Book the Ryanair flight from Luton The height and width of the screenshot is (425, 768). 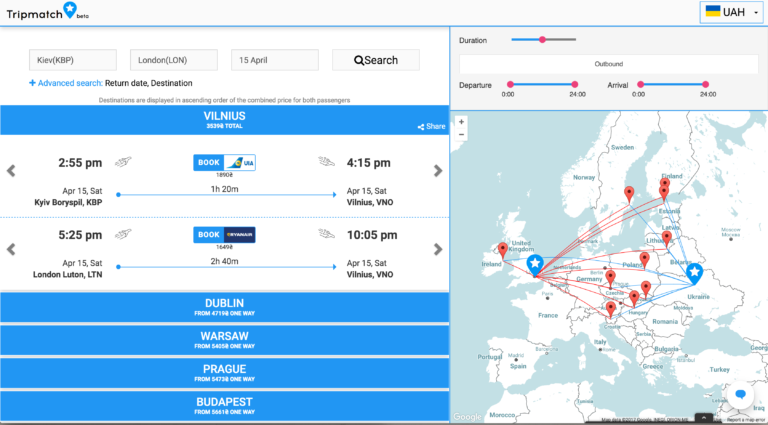pos(224,235)
